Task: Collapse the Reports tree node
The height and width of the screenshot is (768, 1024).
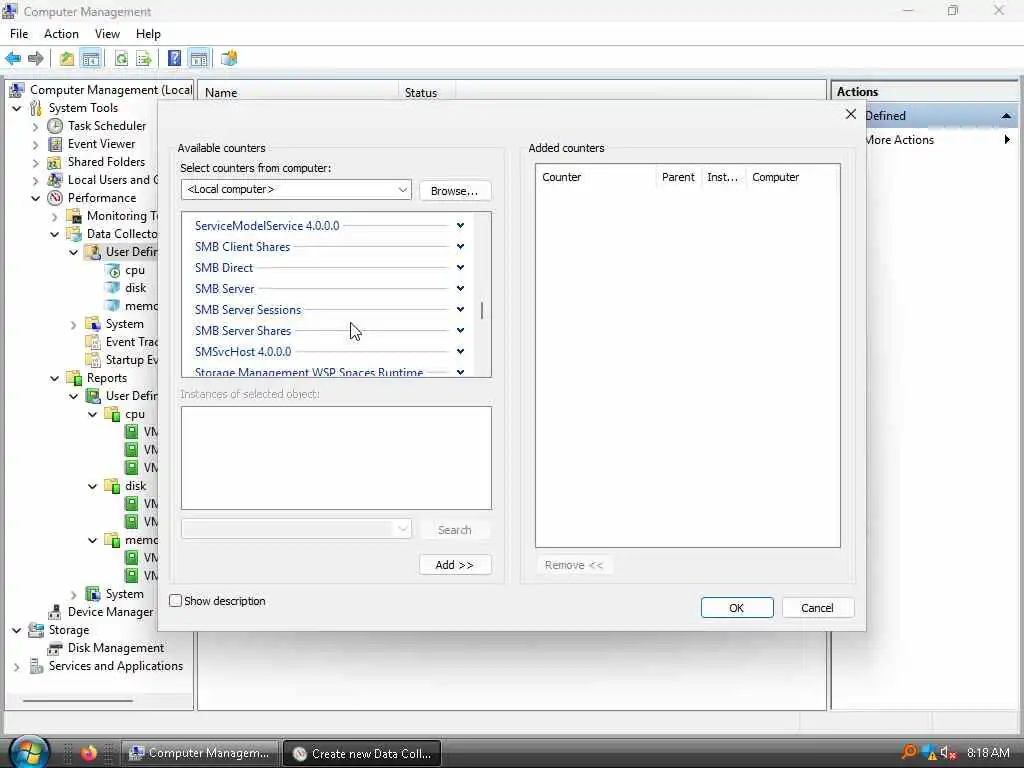Action: click(x=55, y=378)
